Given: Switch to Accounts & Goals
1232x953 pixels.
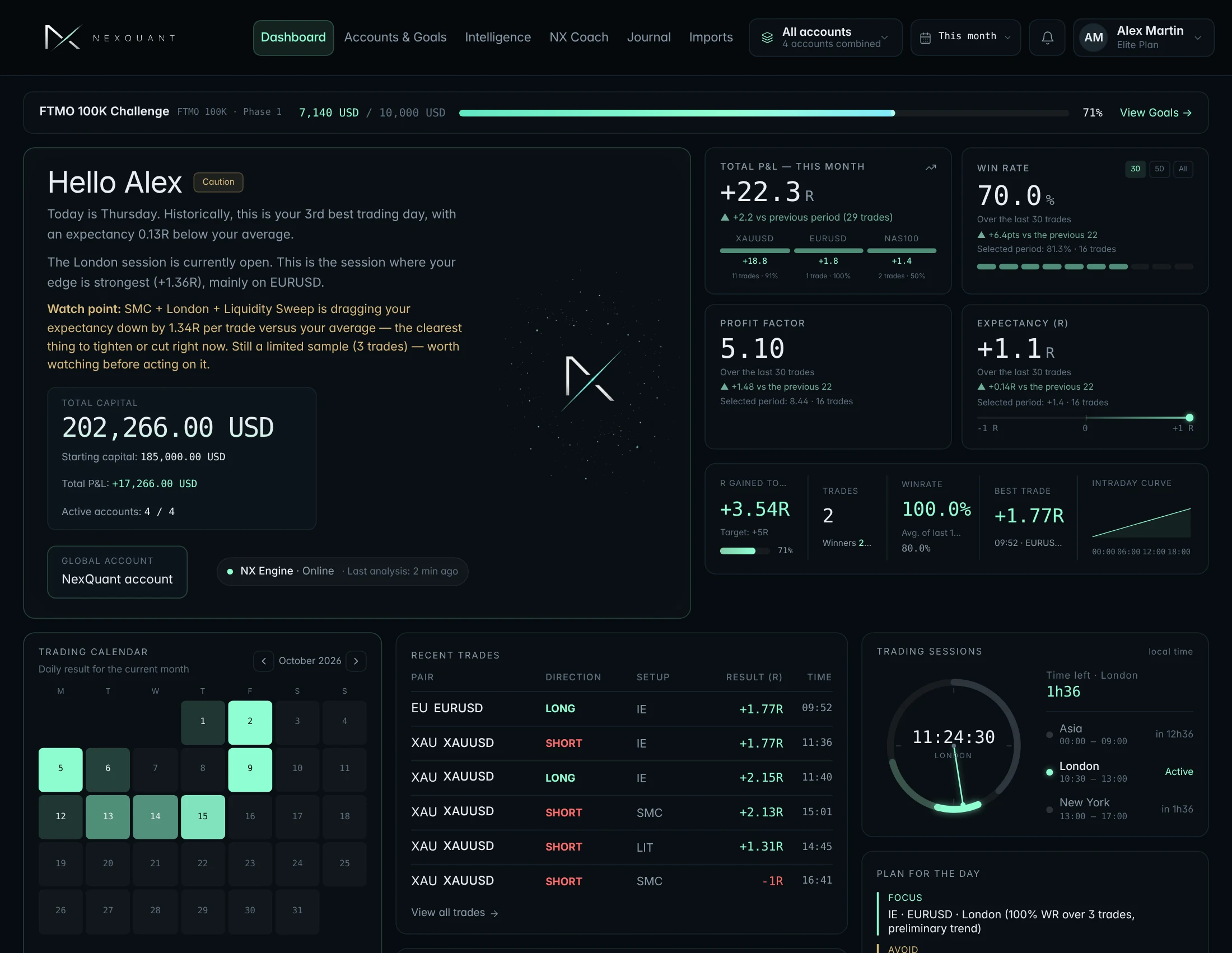Looking at the screenshot, I should pos(395,37).
